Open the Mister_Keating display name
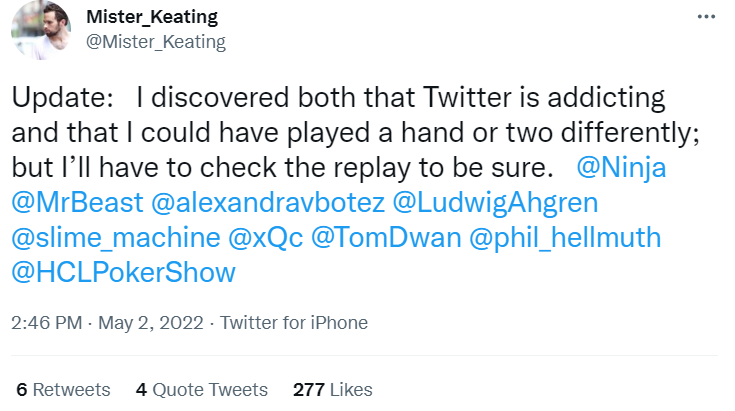Screen dimensions: 735x411 pyautogui.click(x=152, y=17)
